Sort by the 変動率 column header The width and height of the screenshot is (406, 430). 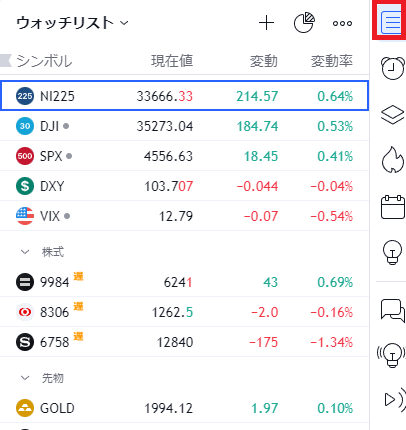(332, 61)
